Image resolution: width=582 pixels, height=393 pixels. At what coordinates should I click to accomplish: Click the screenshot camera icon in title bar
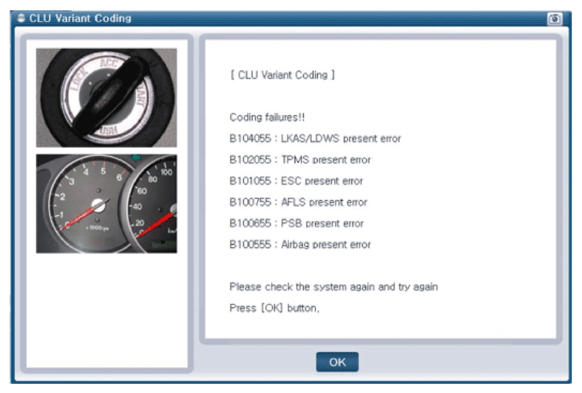pos(555,19)
